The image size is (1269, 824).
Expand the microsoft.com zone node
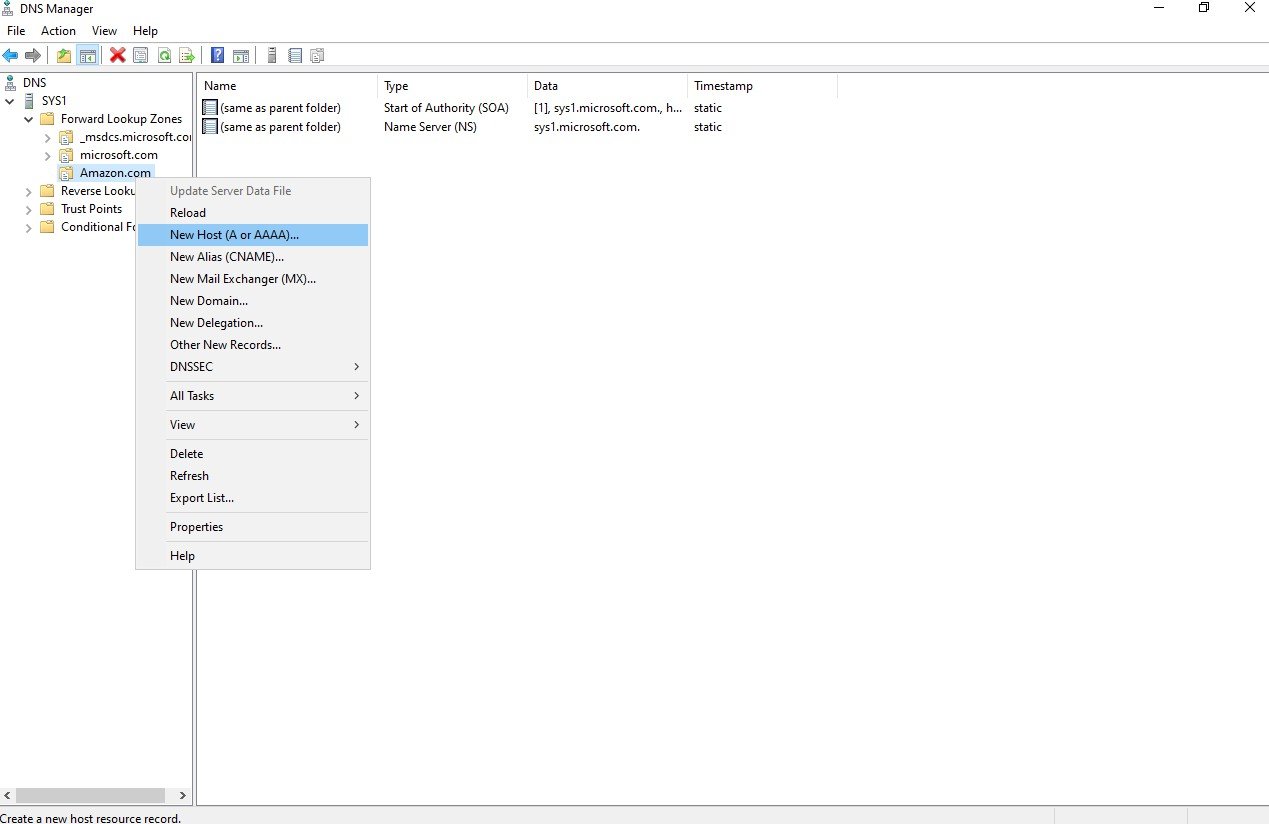(x=48, y=155)
